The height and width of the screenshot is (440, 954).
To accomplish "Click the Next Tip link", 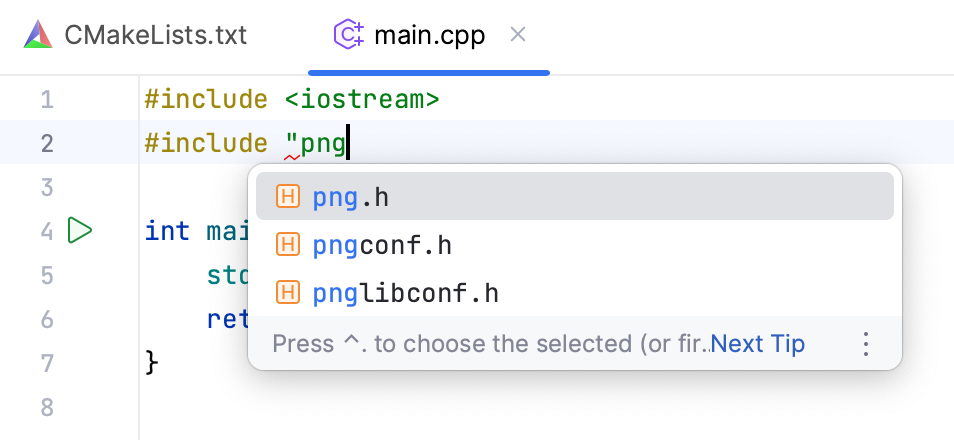I will click(x=758, y=344).
